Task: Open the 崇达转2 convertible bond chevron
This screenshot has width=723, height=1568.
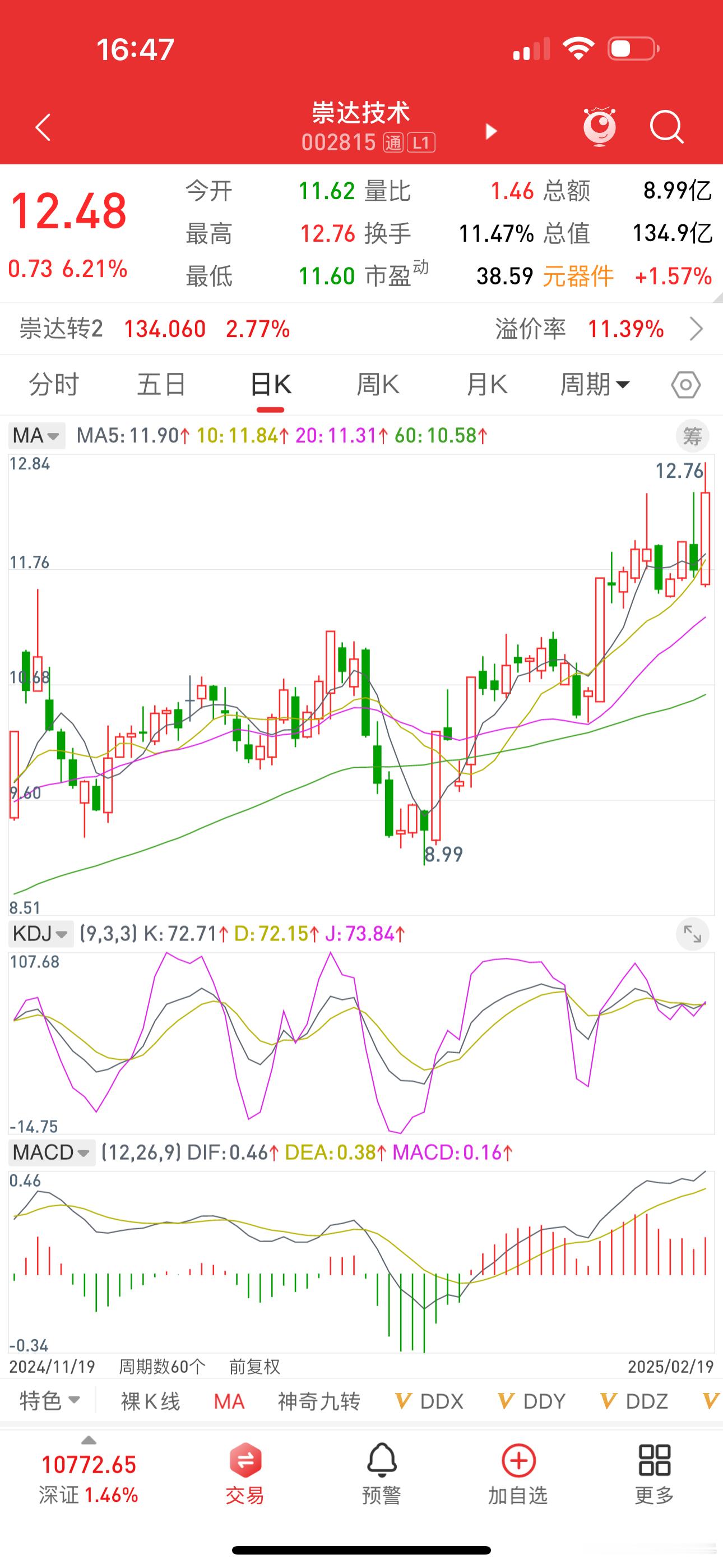Action: point(696,329)
